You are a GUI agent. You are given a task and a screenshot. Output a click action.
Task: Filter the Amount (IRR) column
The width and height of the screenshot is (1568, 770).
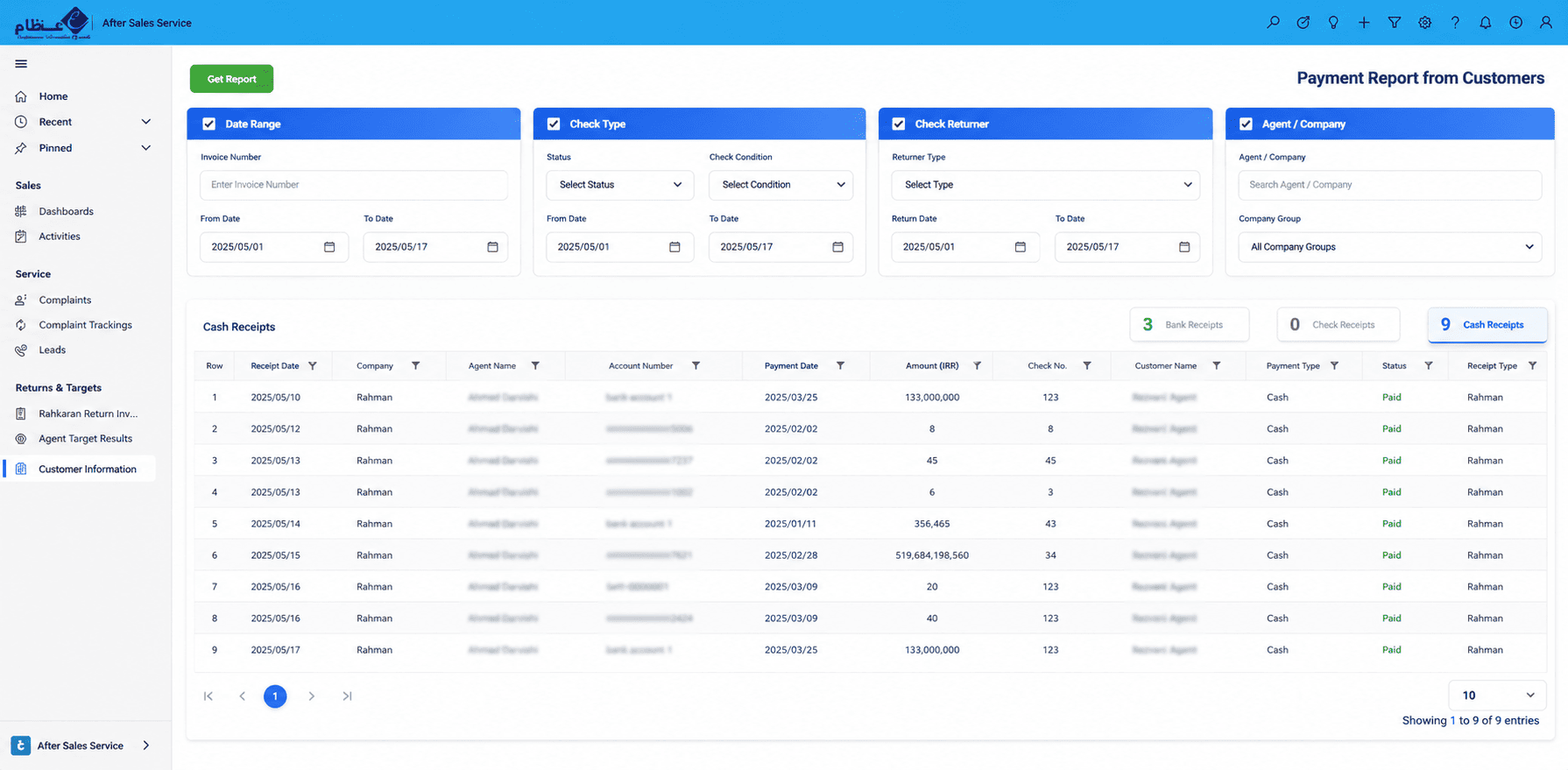(978, 366)
